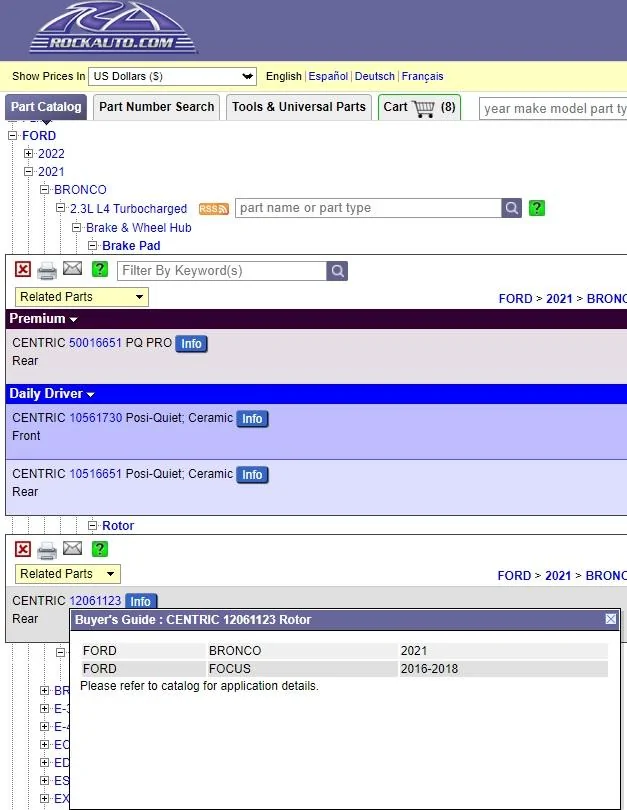This screenshot has width=627, height=810.
Task: Open the Cart tab with 8 items
Action: (x=419, y=107)
